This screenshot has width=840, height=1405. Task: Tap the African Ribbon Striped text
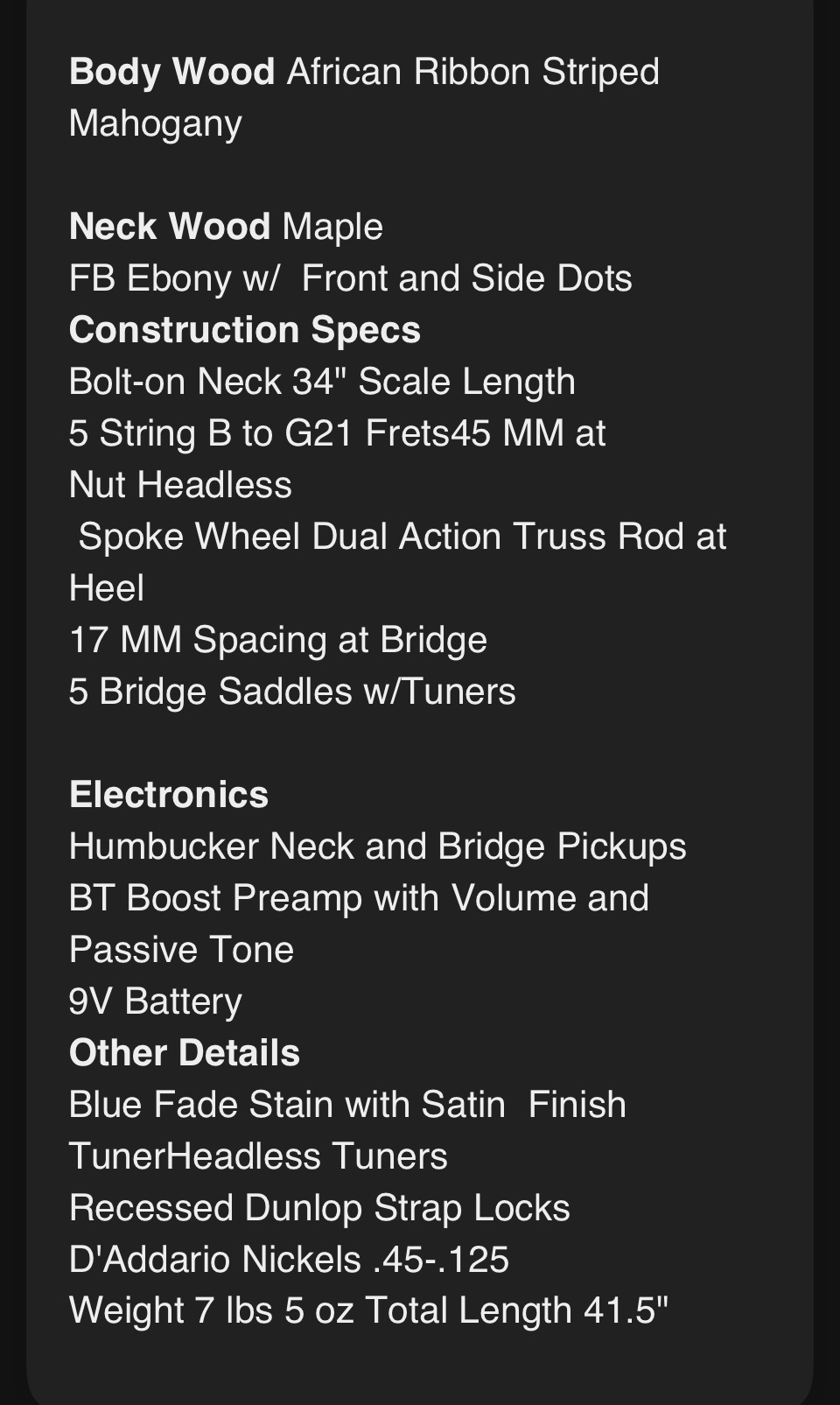point(473,72)
